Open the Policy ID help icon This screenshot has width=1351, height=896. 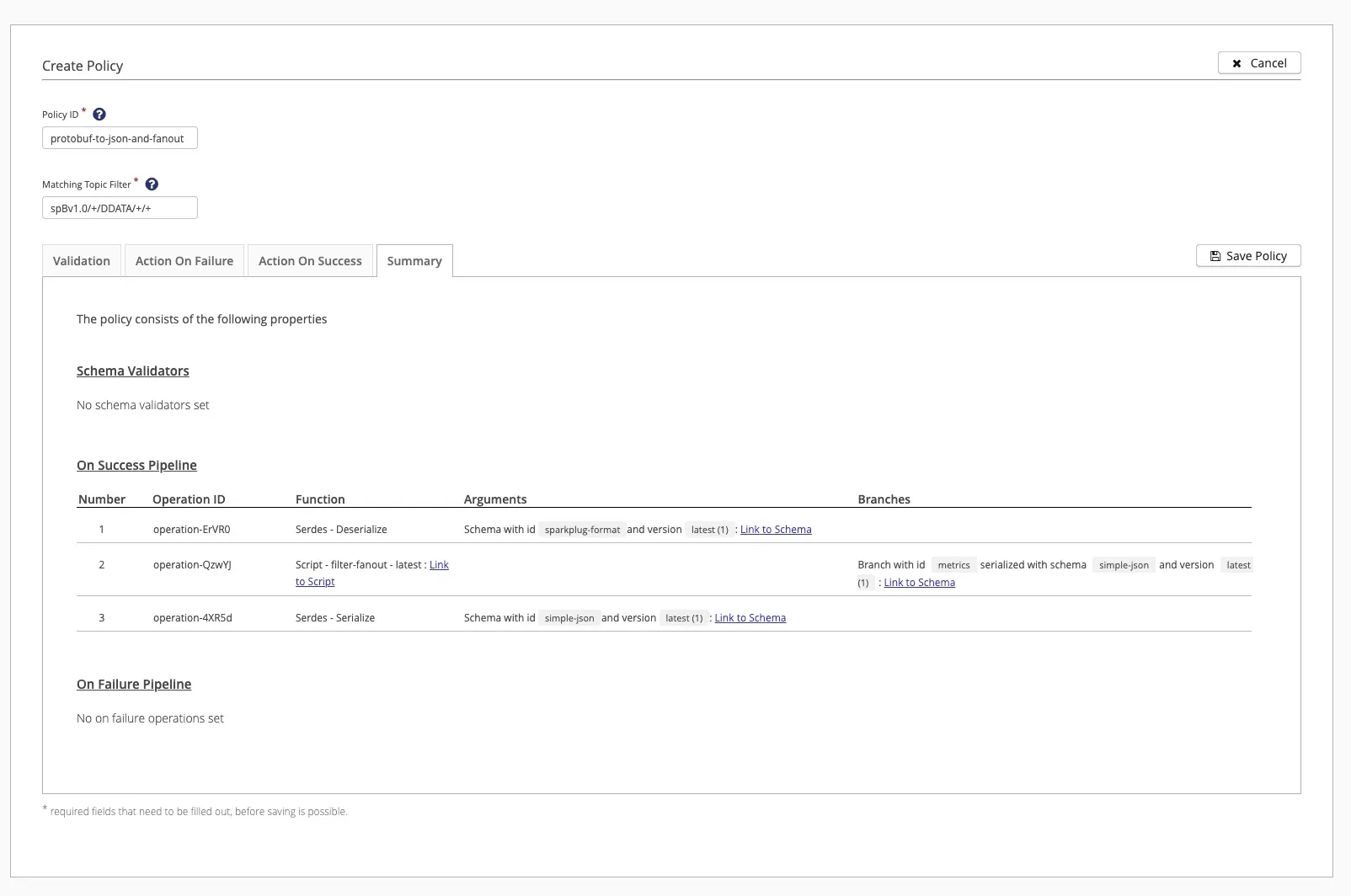99,114
